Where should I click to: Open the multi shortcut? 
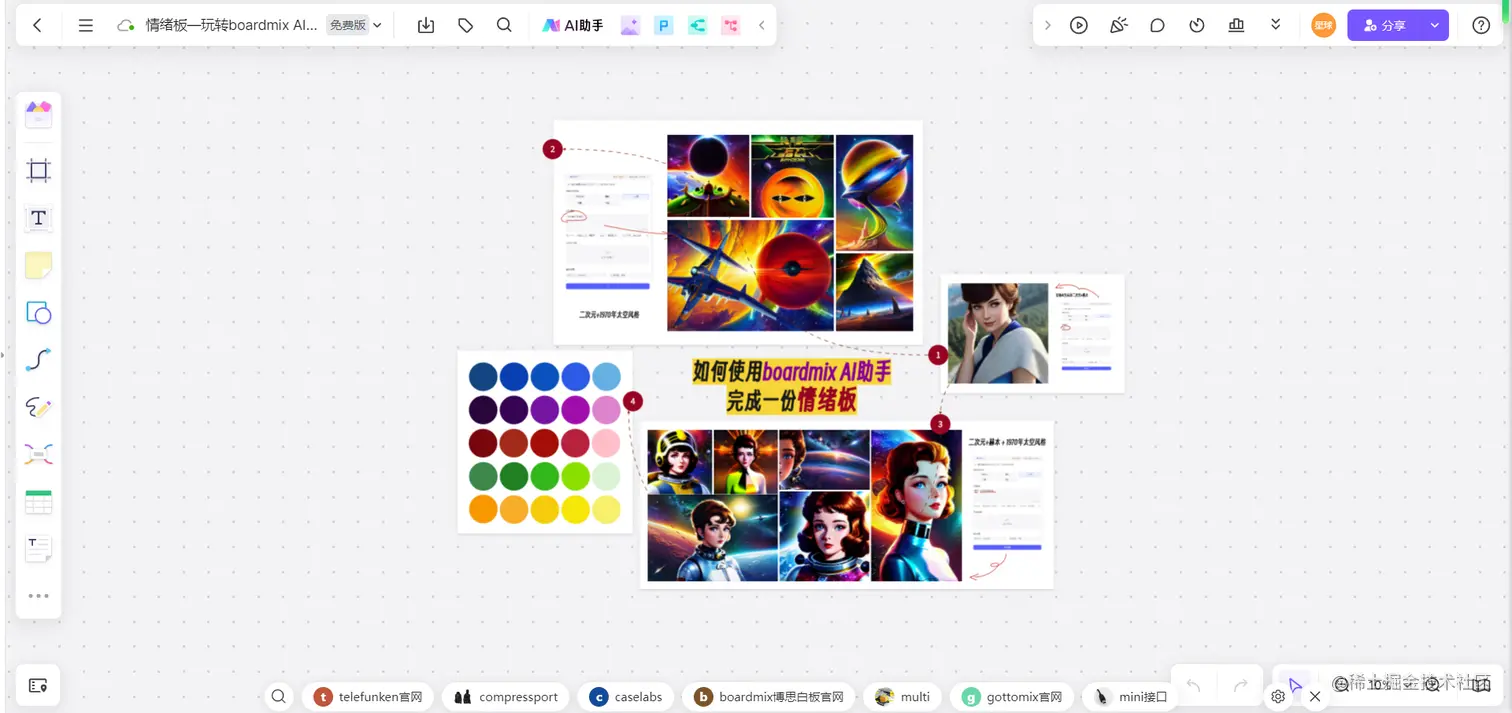[902, 697]
